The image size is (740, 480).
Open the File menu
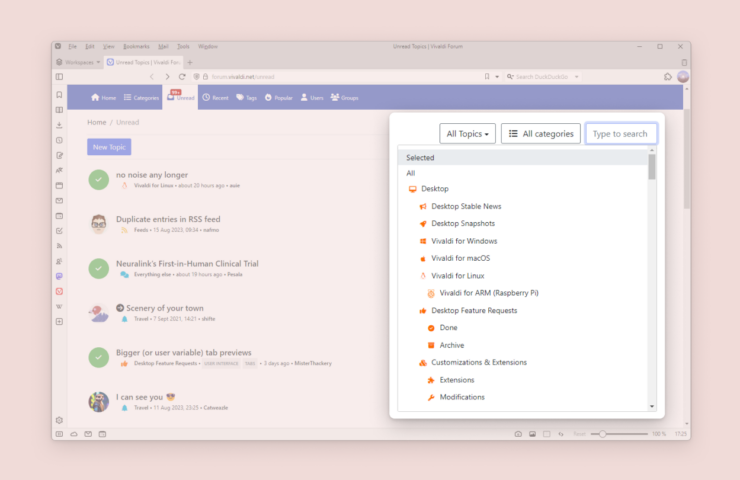(72, 46)
